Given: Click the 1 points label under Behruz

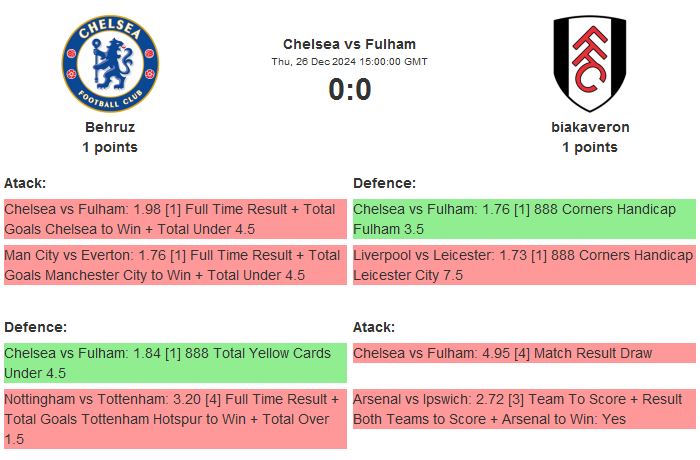Looking at the screenshot, I should coord(110,147).
